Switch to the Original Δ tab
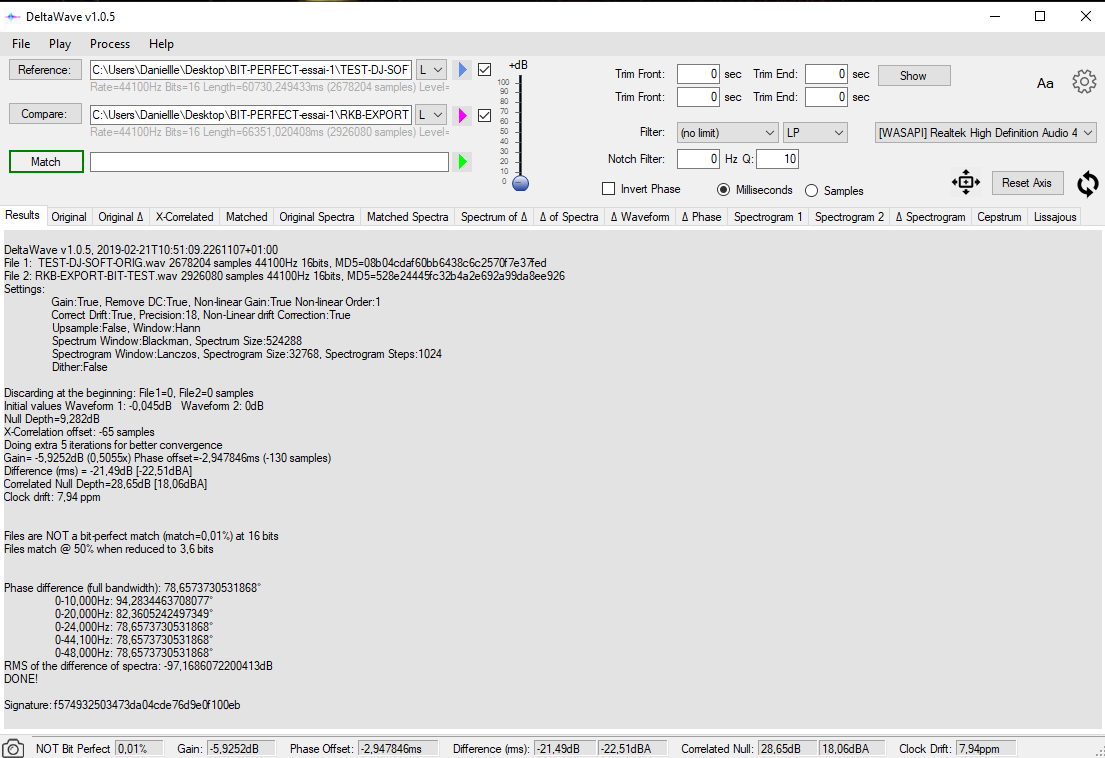 (121, 217)
